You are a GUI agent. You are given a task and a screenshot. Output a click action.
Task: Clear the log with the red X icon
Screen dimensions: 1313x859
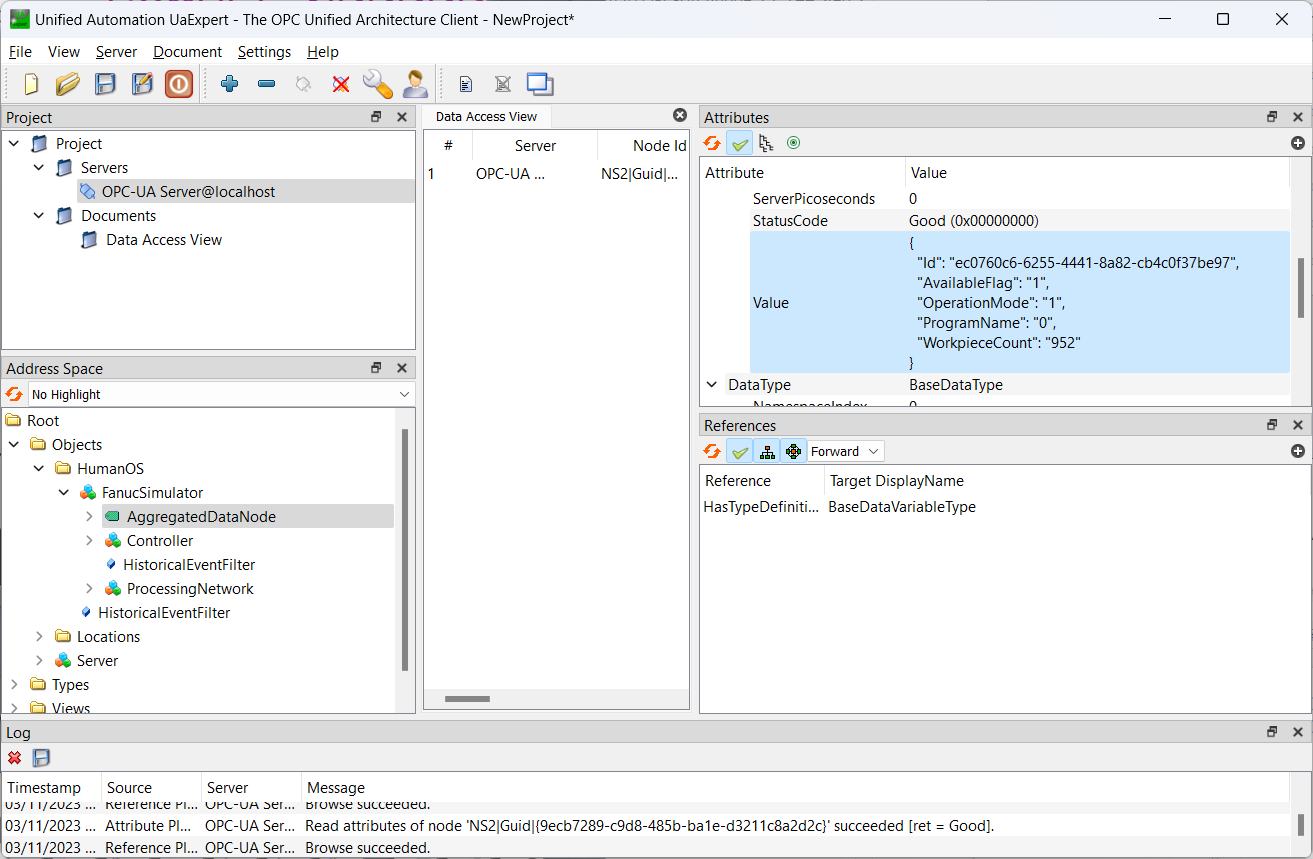click(x=15, y=758)
